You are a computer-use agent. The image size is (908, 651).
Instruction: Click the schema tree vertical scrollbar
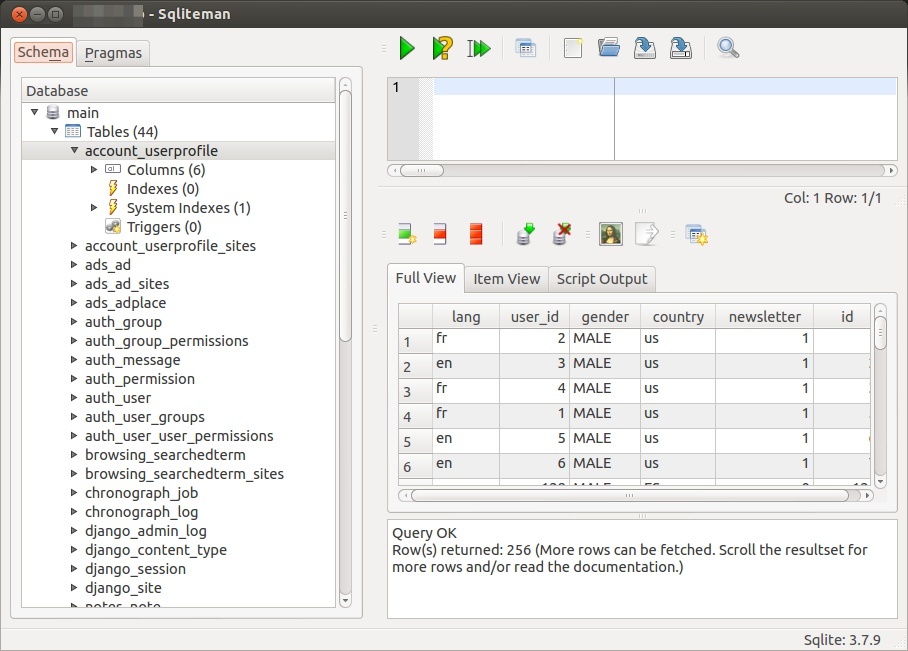pos(345,342)
